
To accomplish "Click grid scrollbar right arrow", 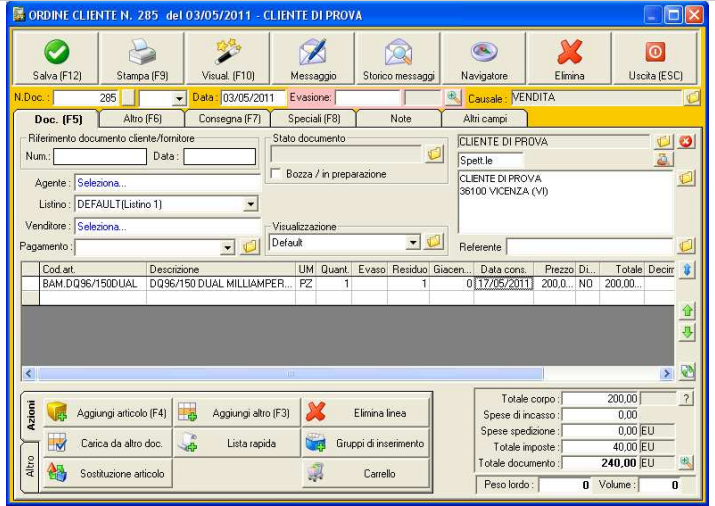I will tap(666, 374).
